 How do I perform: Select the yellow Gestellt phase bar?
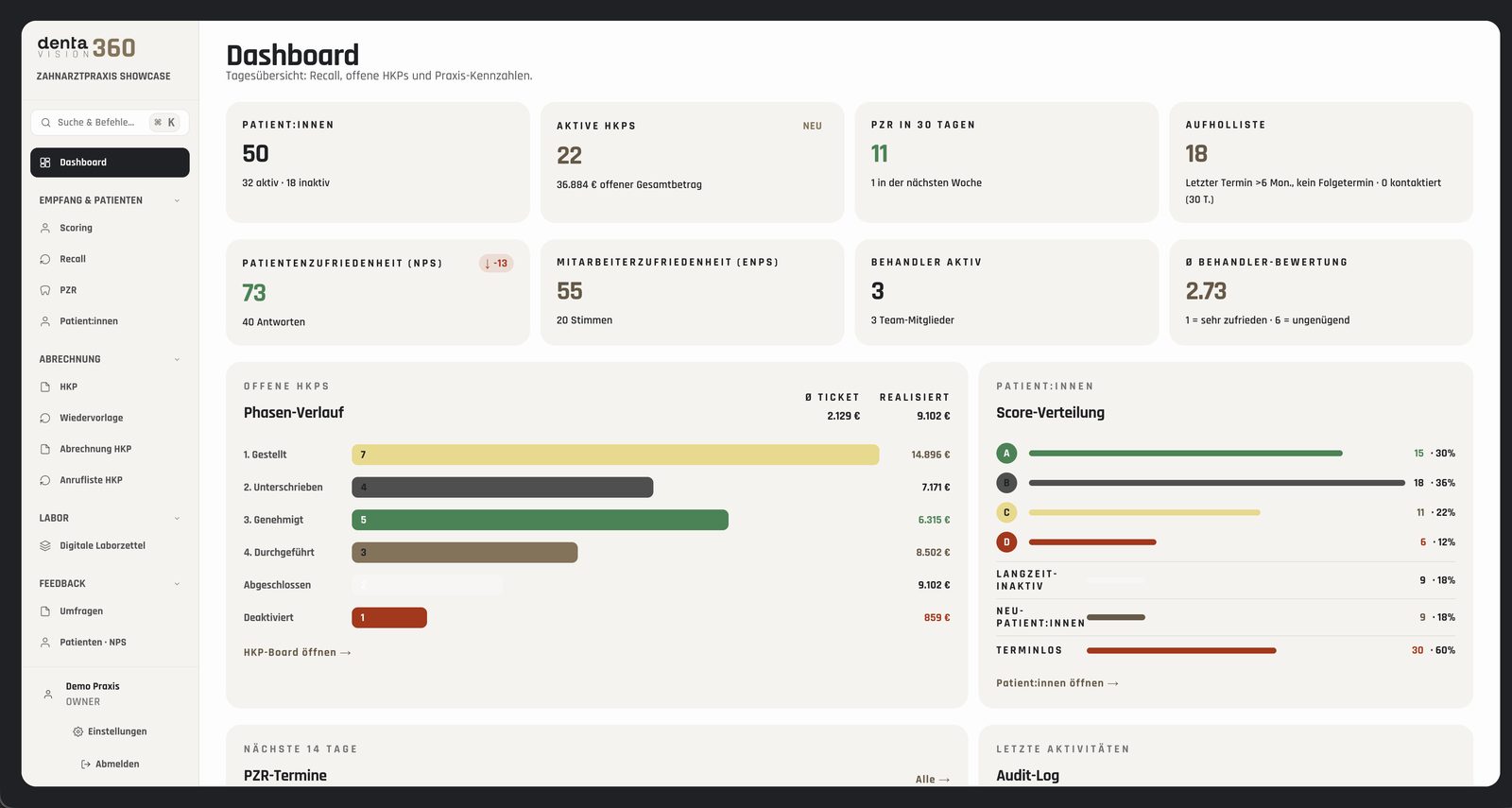(615, 455)
